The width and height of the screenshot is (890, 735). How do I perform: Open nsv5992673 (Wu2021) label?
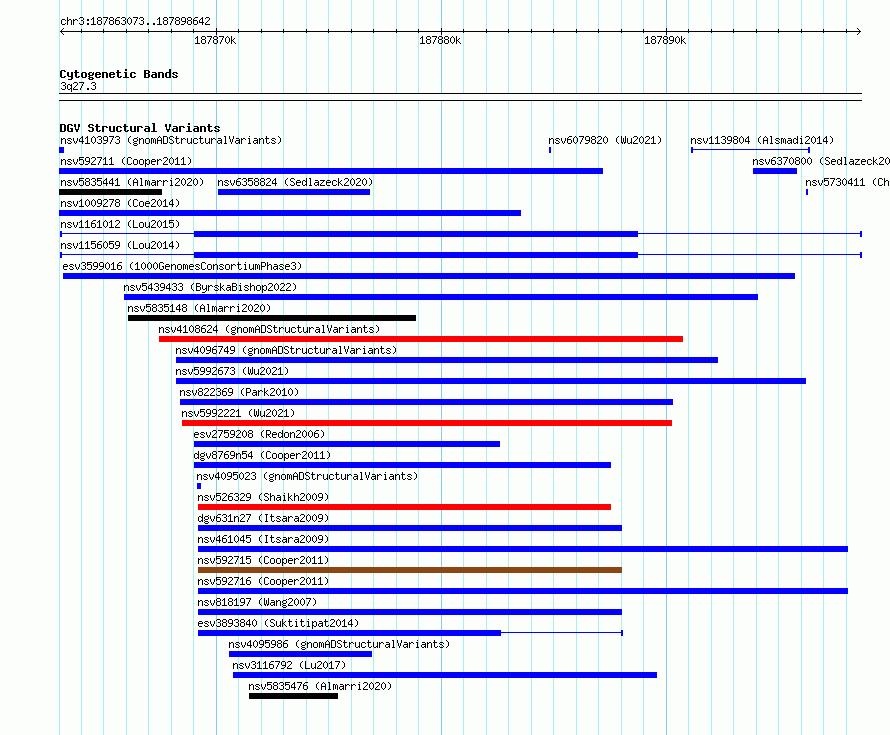point(232,371)
